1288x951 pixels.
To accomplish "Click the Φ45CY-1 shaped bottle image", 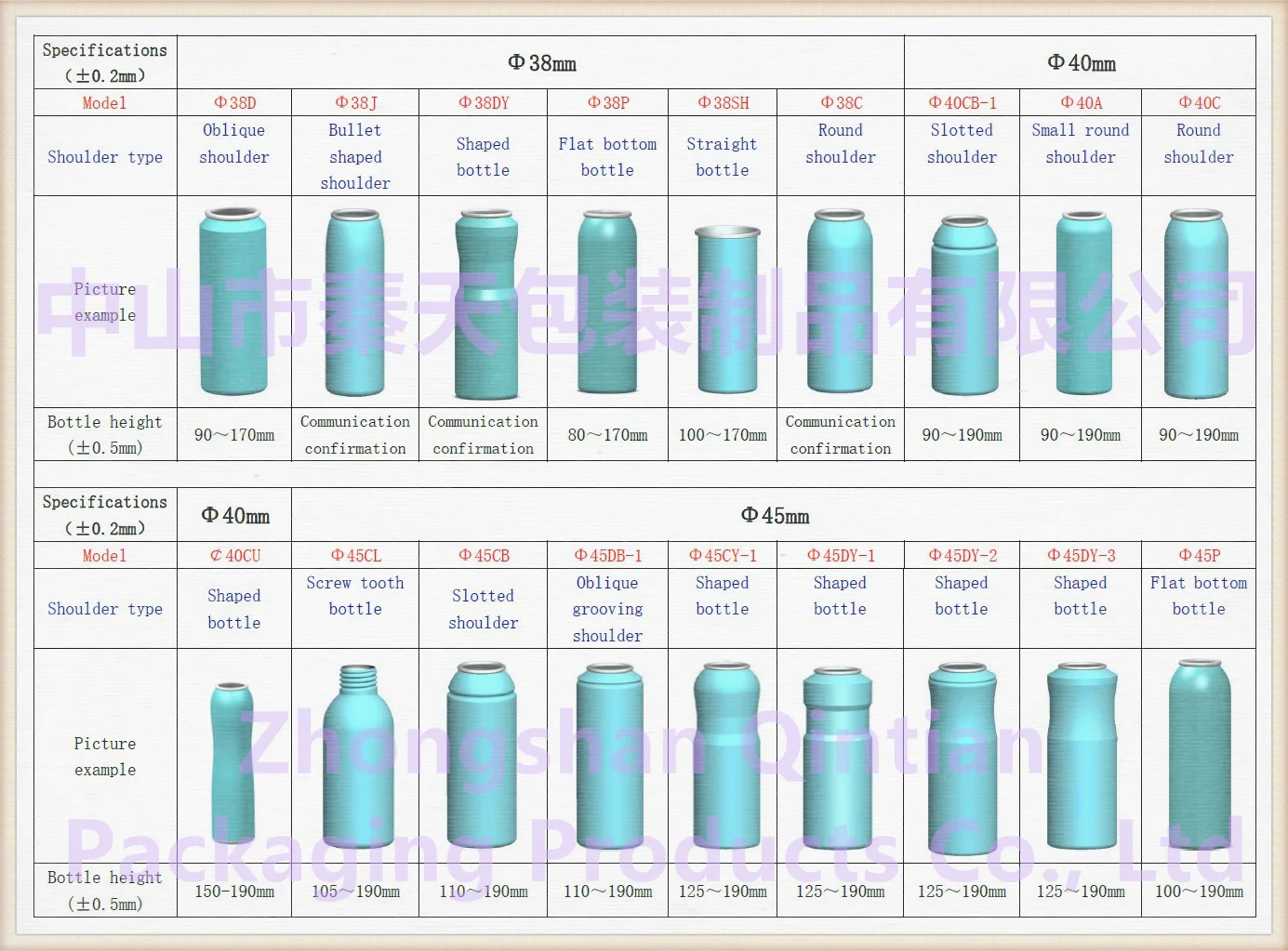I will click(x=728, y=757).
